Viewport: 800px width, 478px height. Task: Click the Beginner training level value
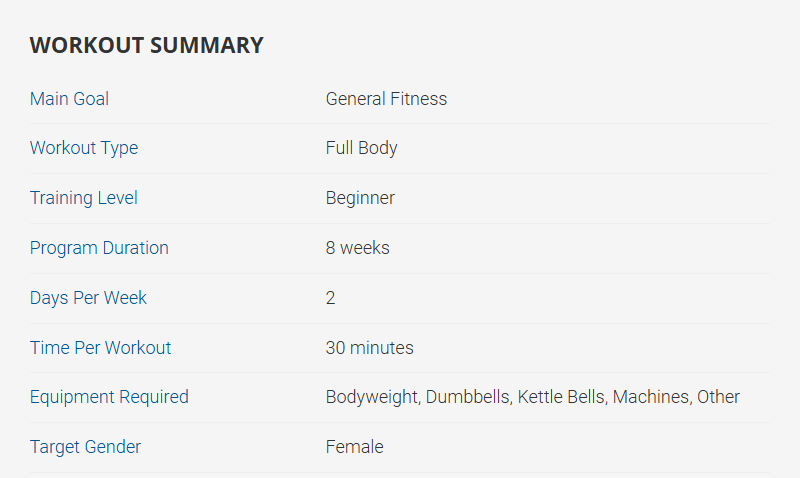(360, 198)
